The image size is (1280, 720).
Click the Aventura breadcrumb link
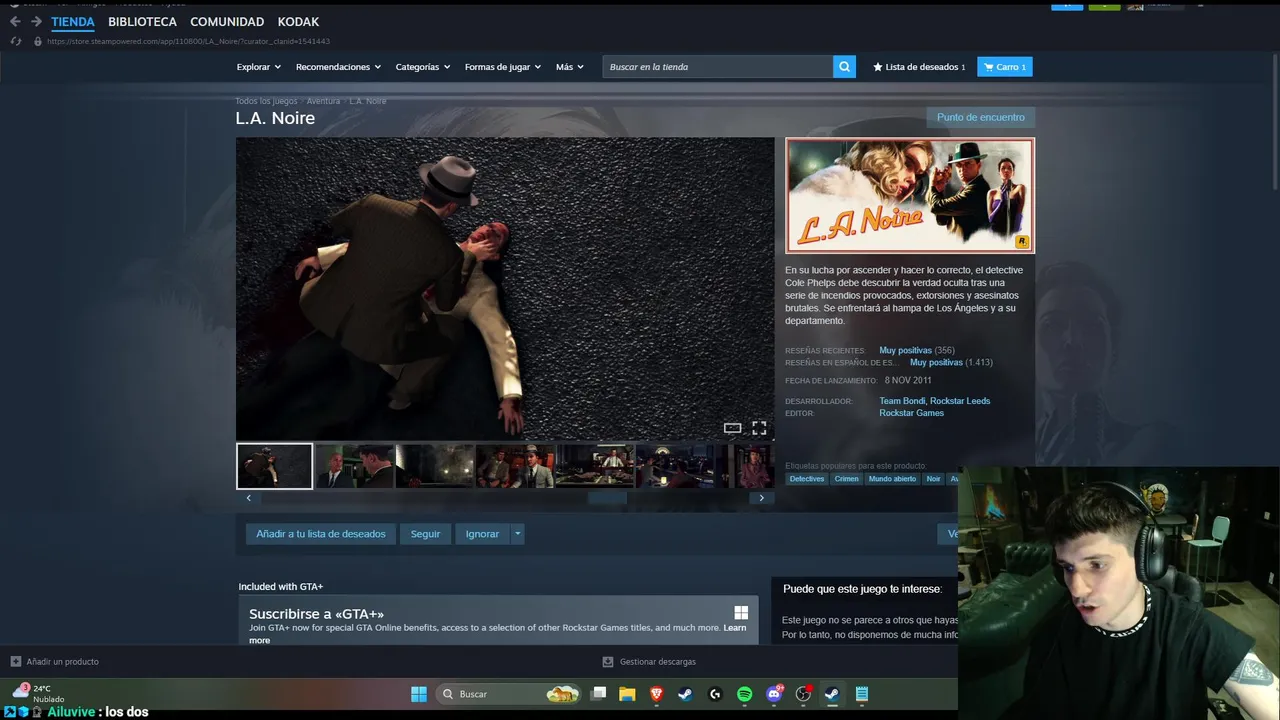(323, 101)
